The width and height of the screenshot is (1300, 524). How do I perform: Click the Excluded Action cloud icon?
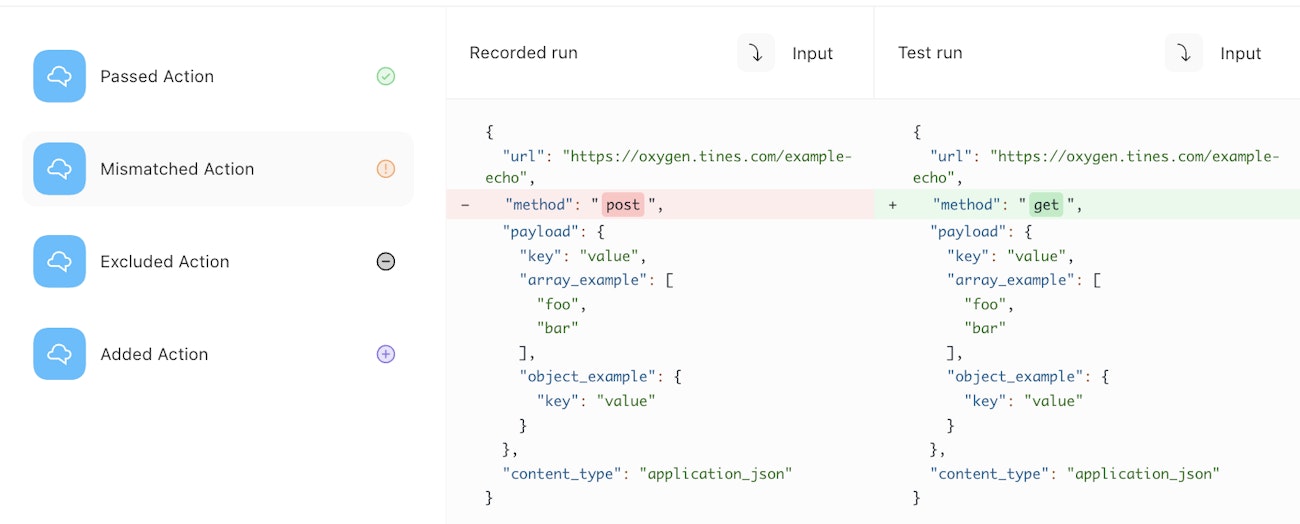(x=59, y=261)
